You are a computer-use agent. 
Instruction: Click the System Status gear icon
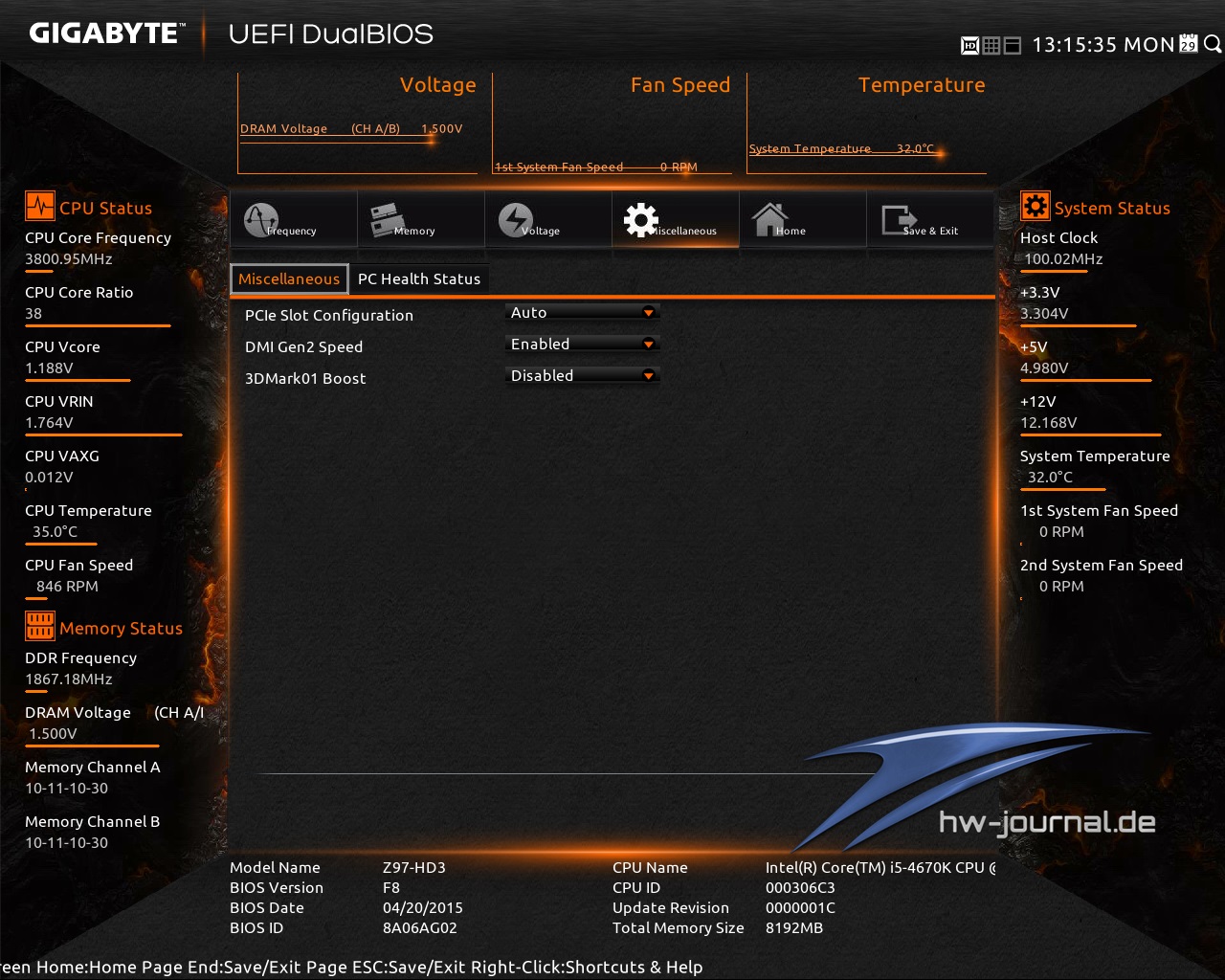[x=1035, y=206]
